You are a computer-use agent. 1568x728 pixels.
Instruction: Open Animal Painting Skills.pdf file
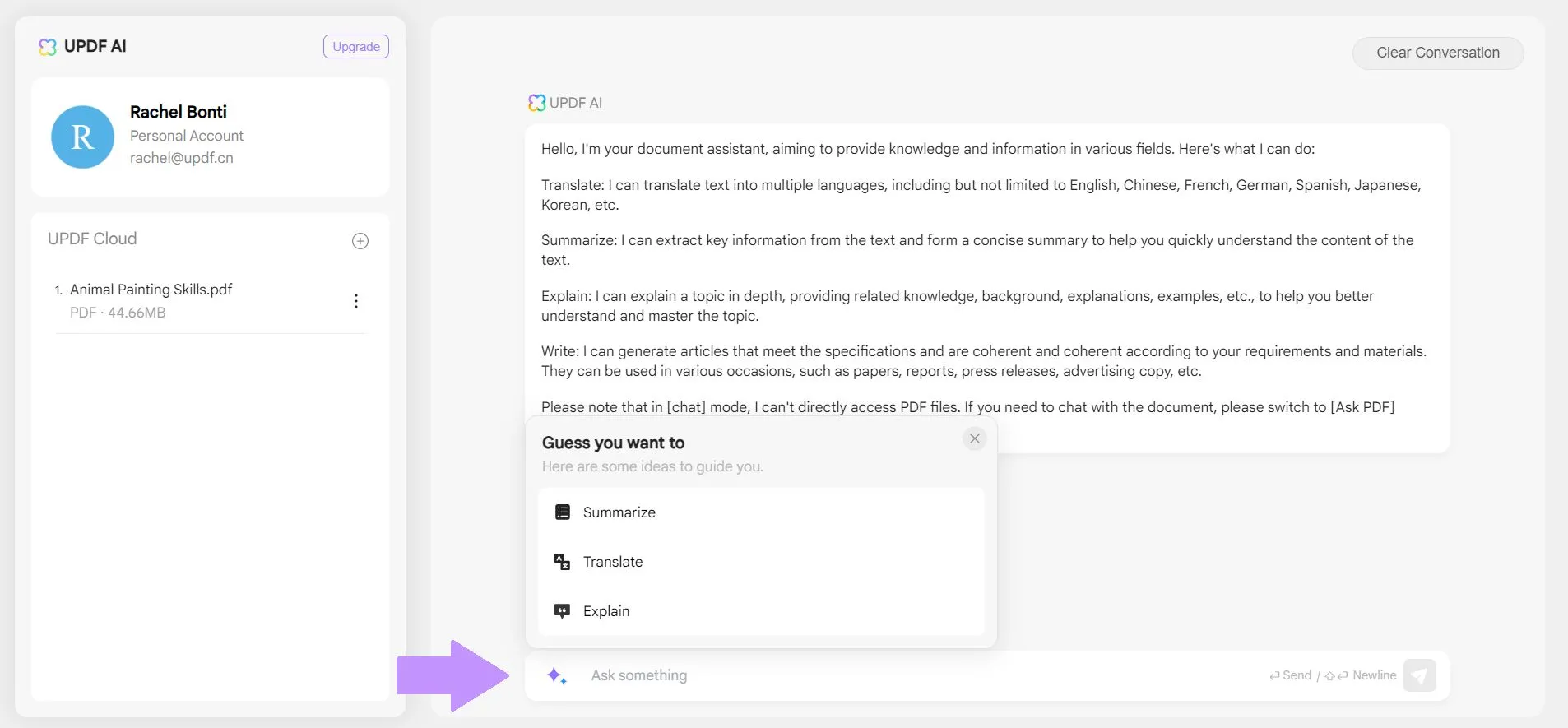coord(151,290)
